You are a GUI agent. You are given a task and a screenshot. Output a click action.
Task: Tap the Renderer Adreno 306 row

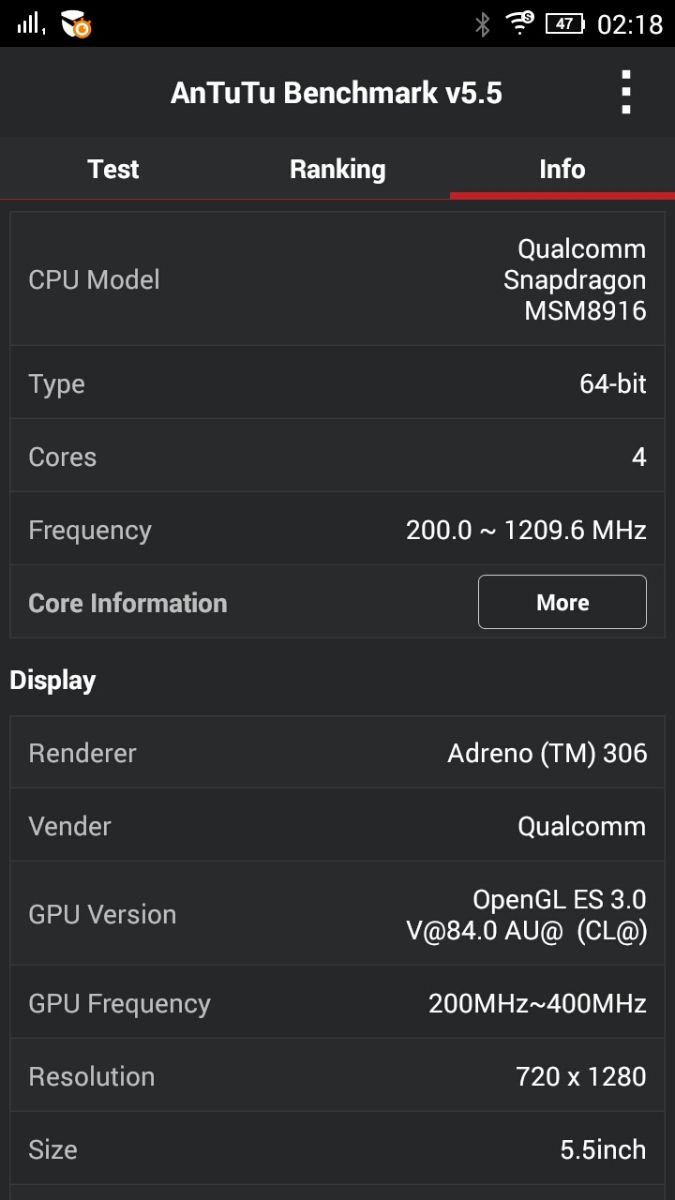[337, 752]
